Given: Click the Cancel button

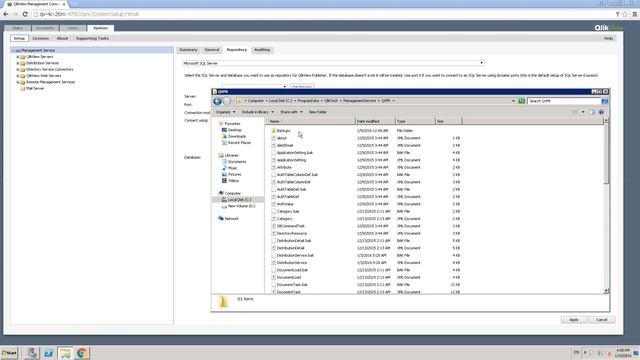Looking at the screenshot, I should coord(602,320).
